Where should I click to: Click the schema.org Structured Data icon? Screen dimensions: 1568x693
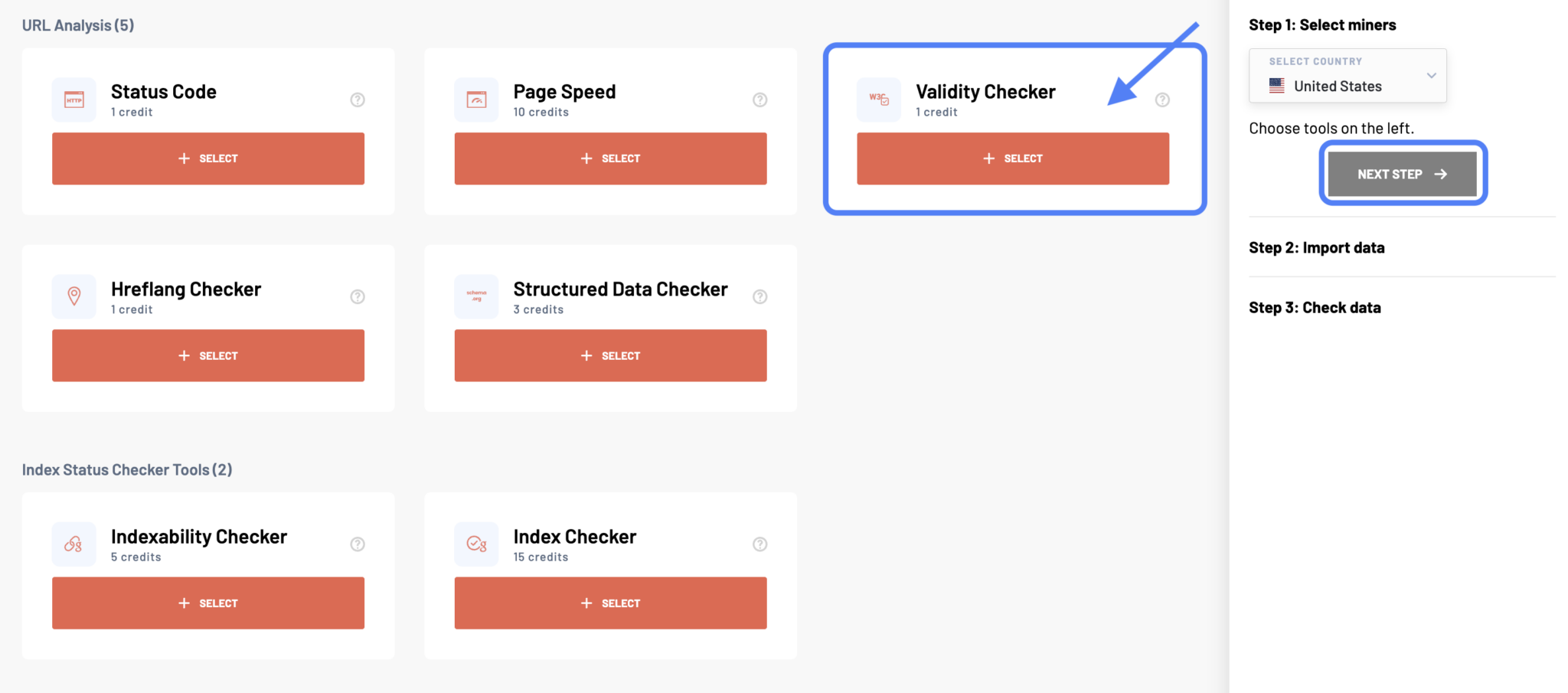476,296
